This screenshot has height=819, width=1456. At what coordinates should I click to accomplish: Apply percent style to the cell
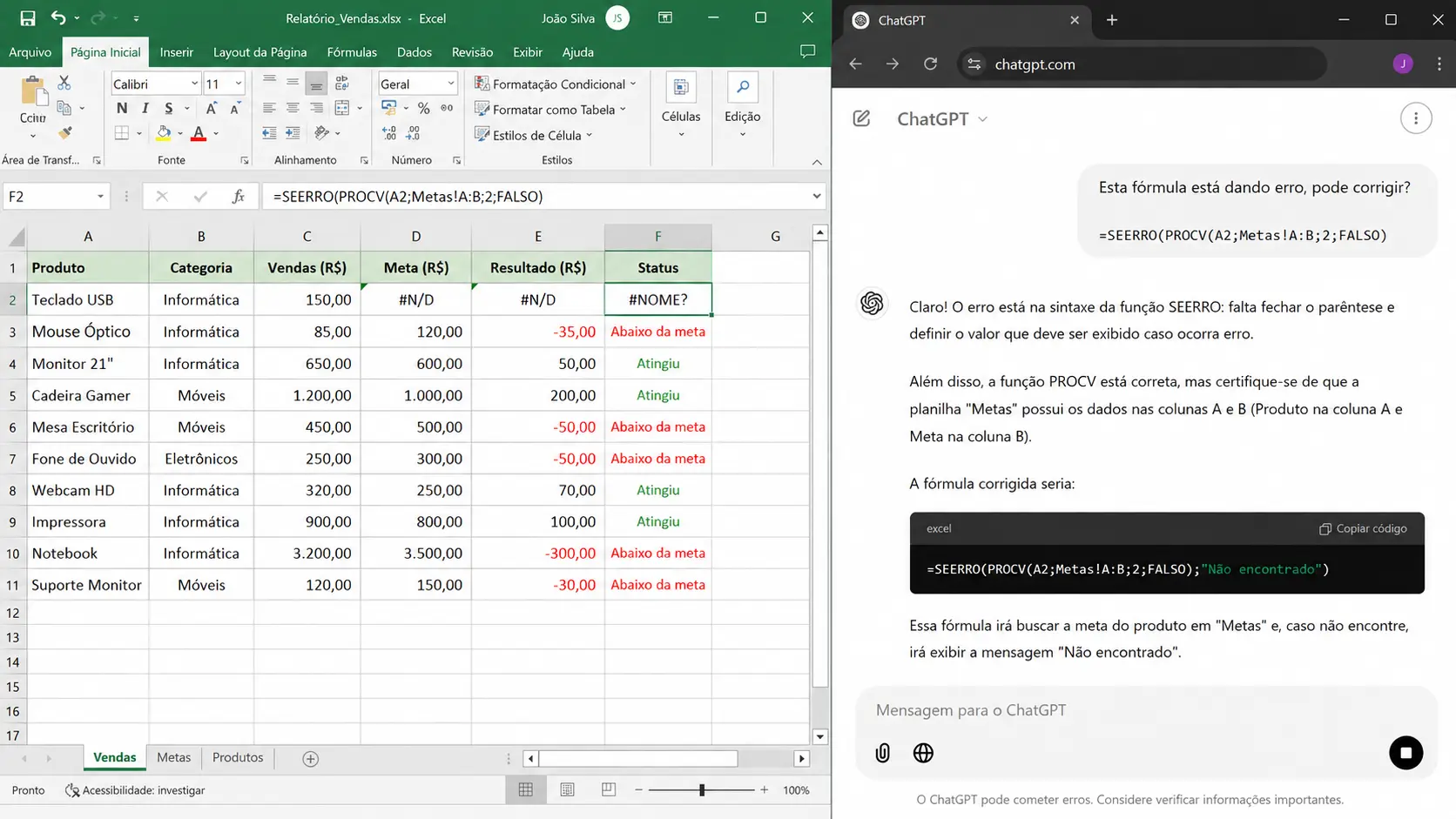point(423,108)
